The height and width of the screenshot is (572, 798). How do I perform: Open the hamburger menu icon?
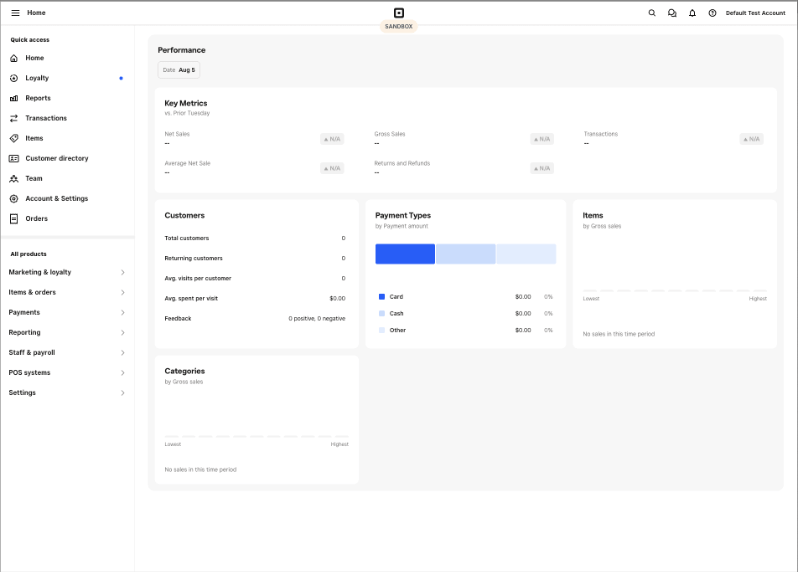coord(15,13)
